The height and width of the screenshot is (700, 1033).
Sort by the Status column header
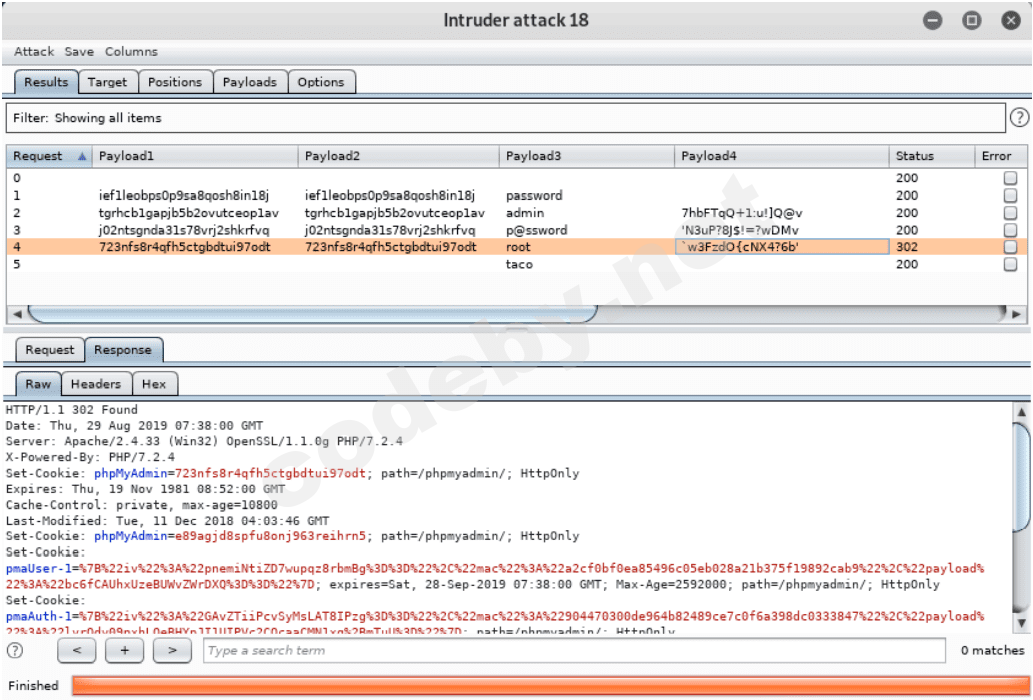(x=932, y=156)
